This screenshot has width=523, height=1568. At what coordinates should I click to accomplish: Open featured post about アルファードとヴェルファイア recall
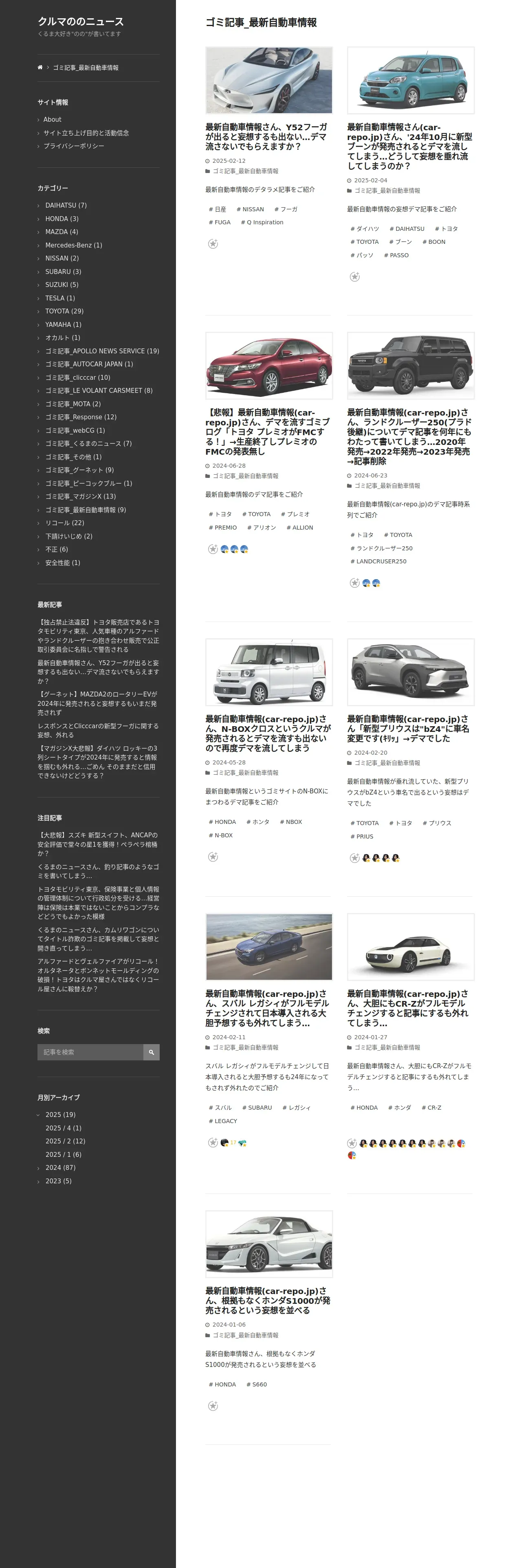(x=98, y=975)
